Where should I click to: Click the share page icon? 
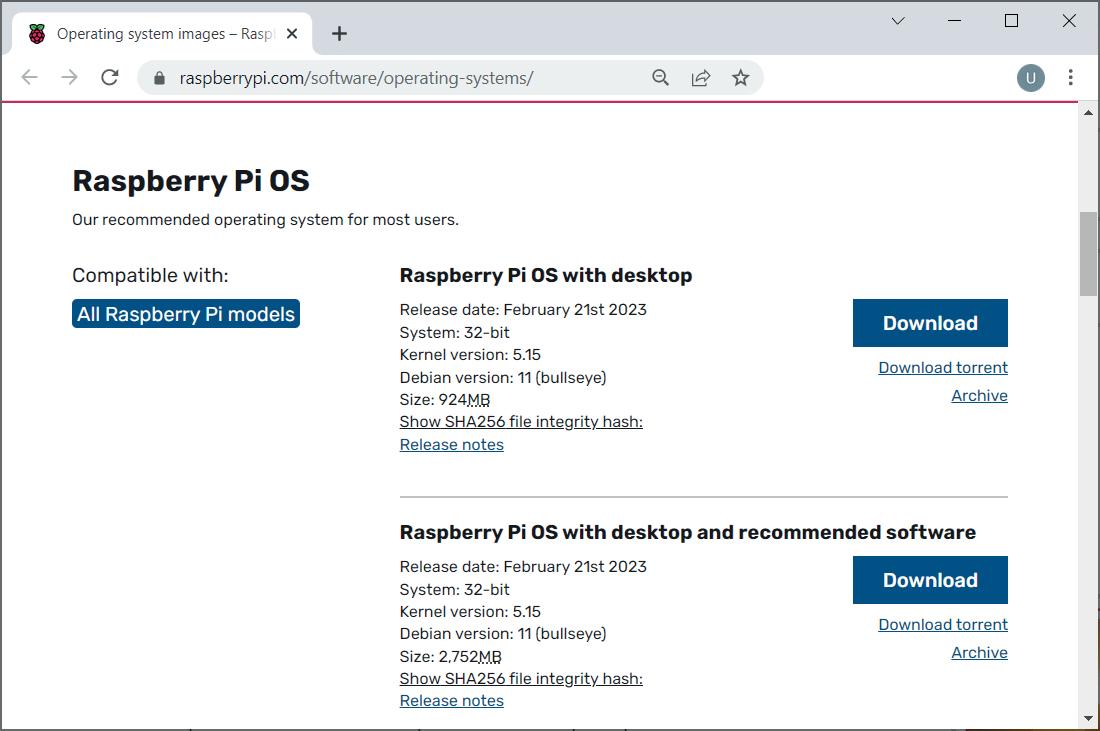pyautogui.click(x=700, y=77)
